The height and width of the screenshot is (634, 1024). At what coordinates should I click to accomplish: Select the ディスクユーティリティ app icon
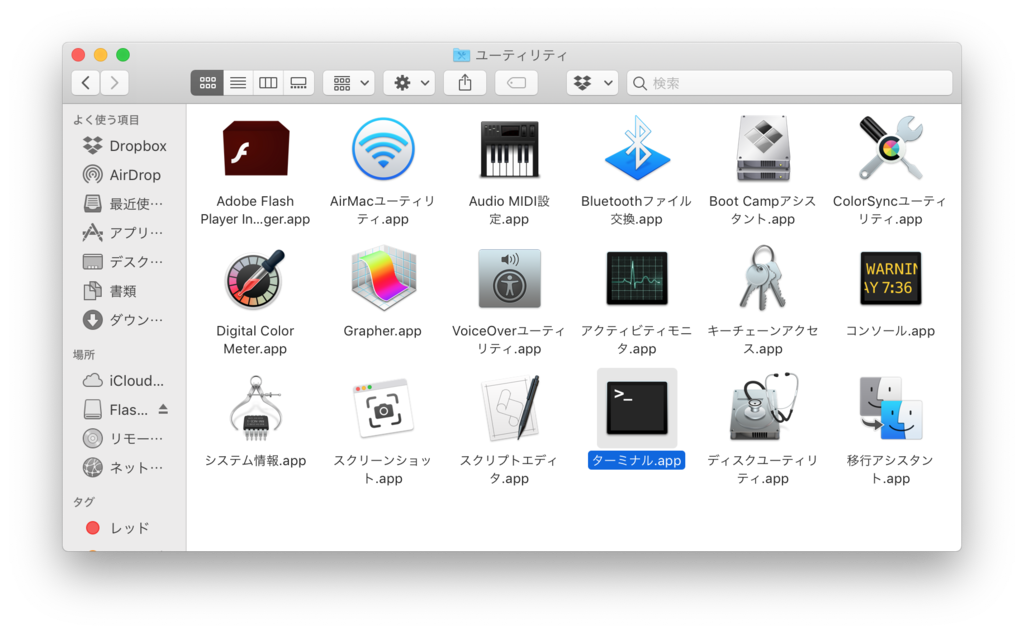[764, 407]
